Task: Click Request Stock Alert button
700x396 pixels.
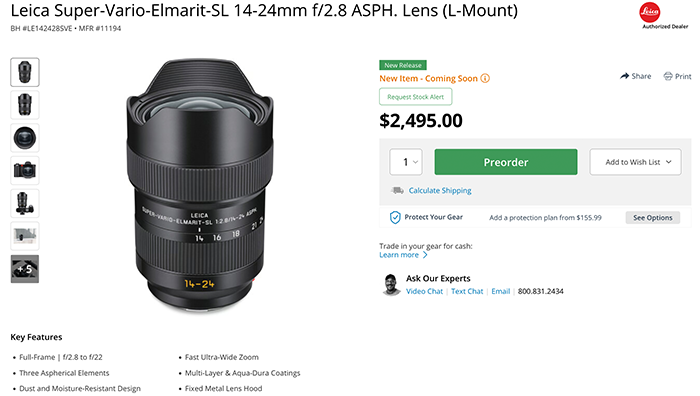Action: coord(415,97)
